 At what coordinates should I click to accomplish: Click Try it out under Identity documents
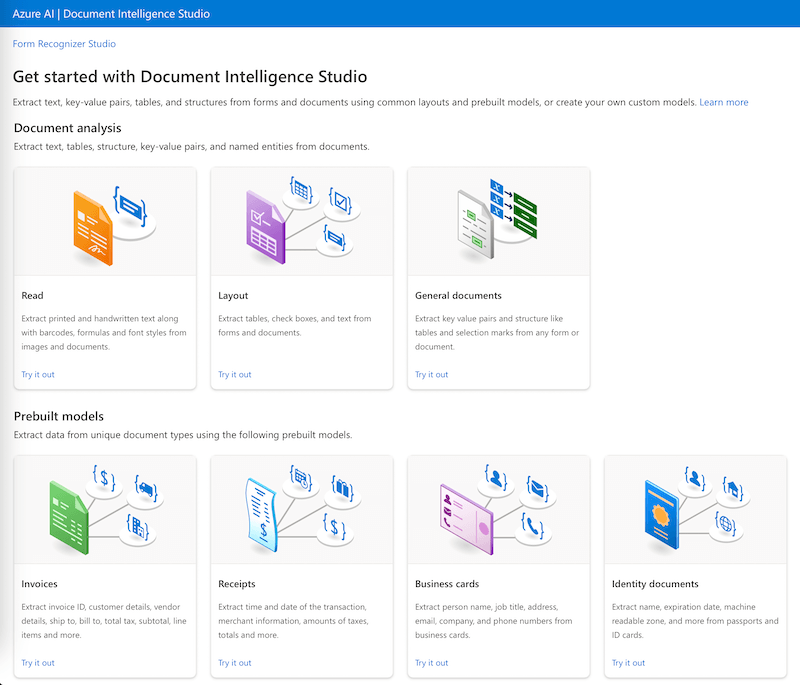pos(629,663)
